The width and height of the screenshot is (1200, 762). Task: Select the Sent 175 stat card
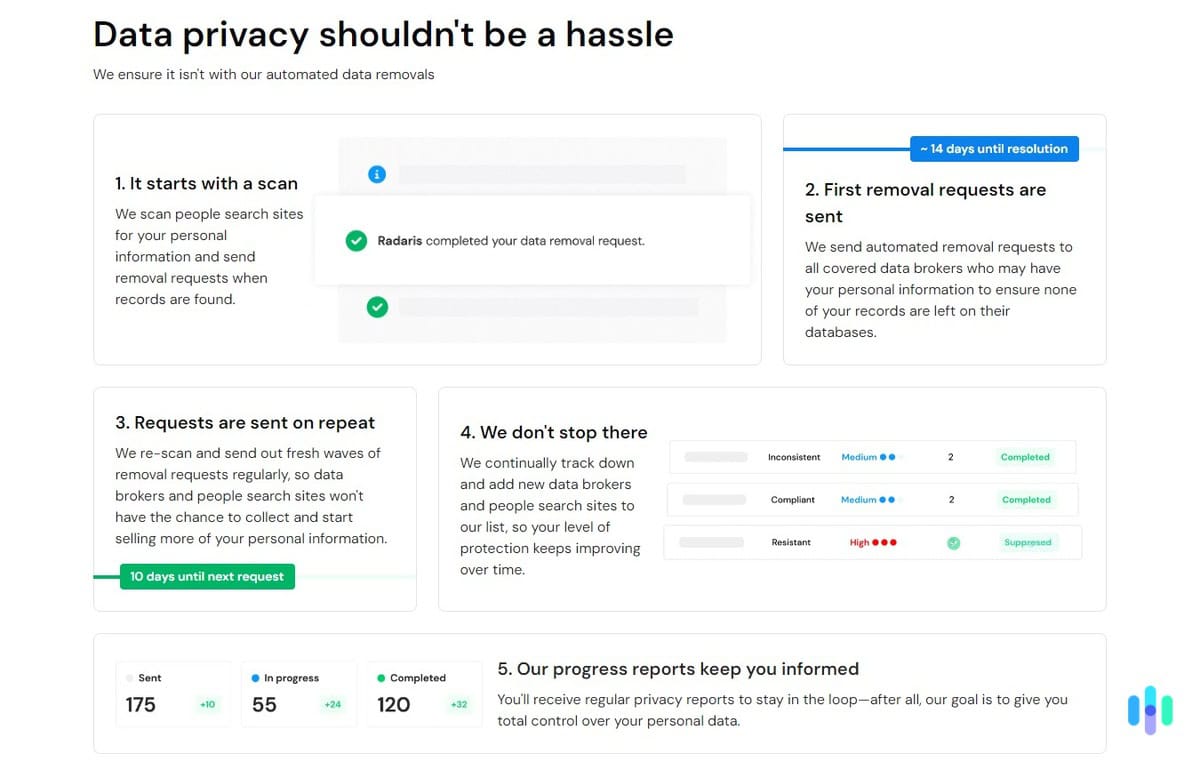173,694
